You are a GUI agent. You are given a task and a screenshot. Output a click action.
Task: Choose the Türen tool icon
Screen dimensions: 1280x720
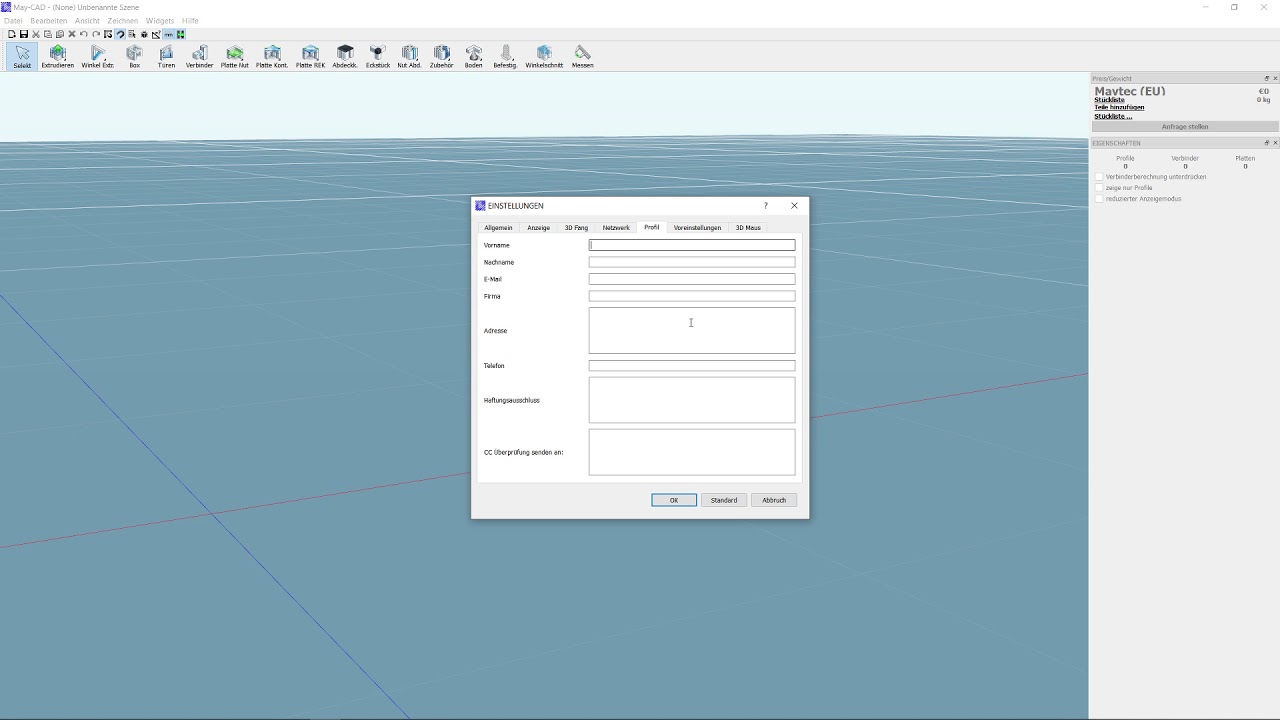(x=166, y=57)
